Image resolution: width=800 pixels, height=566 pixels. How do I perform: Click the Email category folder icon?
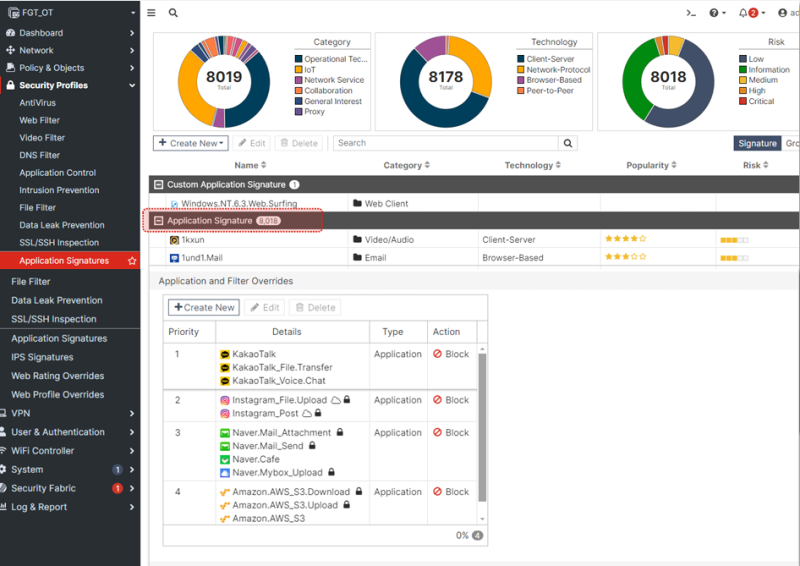pyautogui.click(x=357, y=258)
